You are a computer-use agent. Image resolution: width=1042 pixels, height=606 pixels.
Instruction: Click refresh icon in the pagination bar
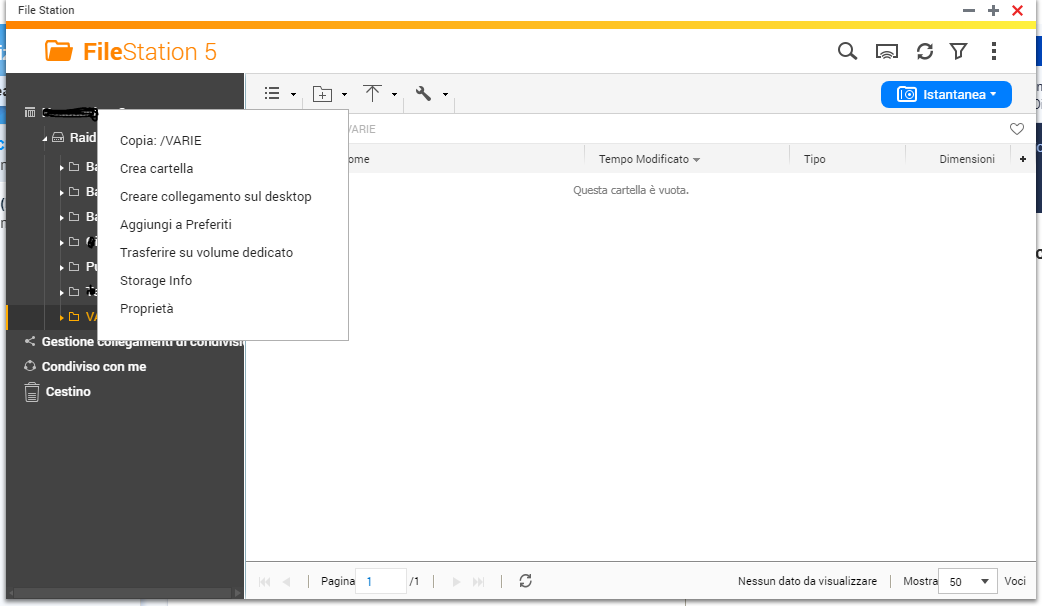525,581
